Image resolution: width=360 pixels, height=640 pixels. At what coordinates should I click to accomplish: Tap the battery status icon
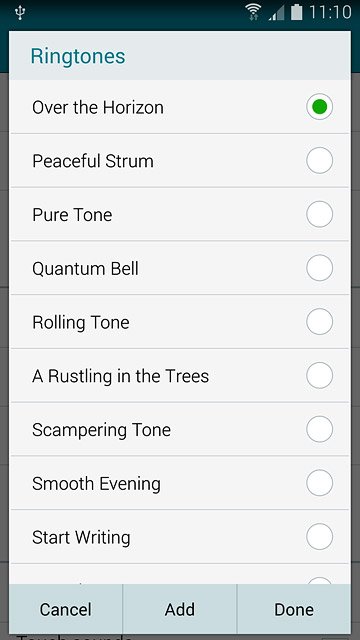(x=296, y=12)
